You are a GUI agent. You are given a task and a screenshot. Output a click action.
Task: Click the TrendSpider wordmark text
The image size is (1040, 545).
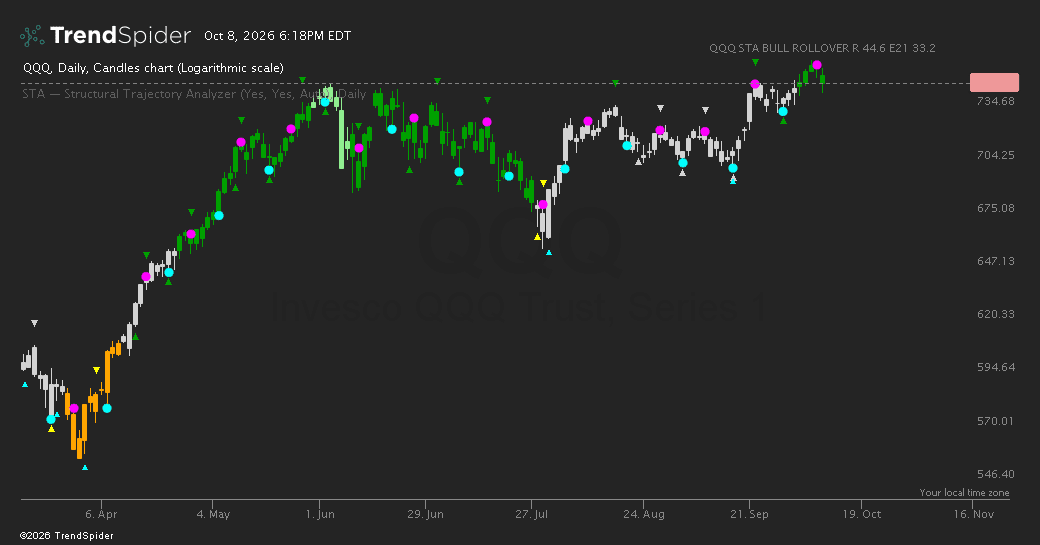pos(120,35)
